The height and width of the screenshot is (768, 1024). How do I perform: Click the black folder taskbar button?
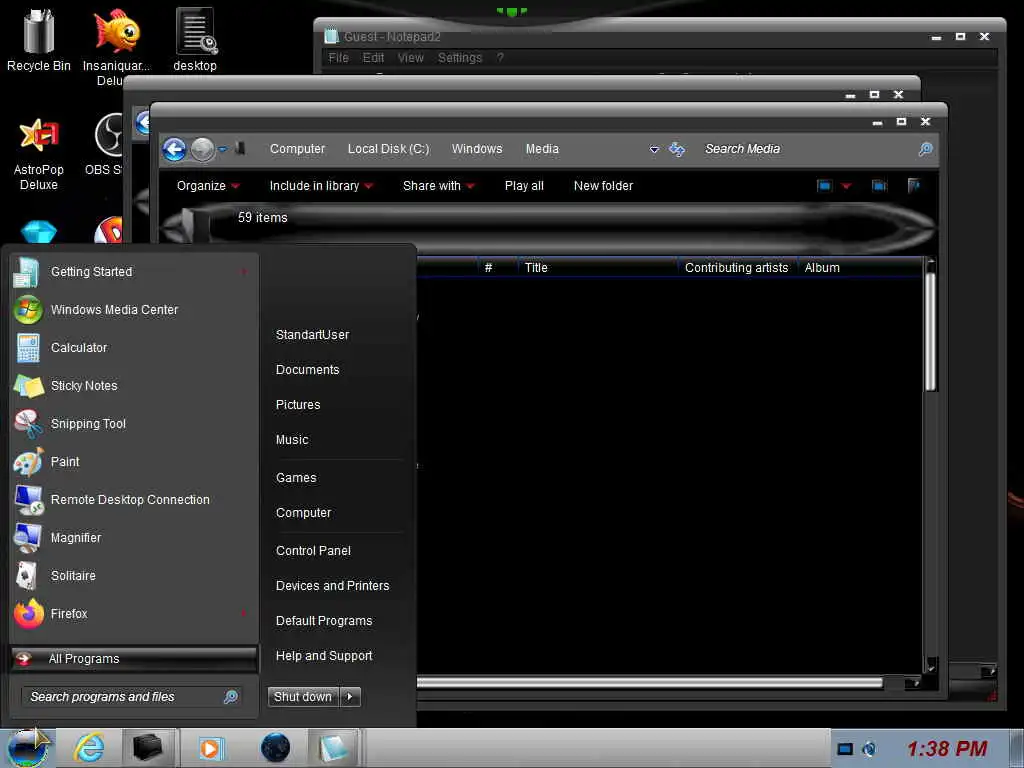pos(148,748)
